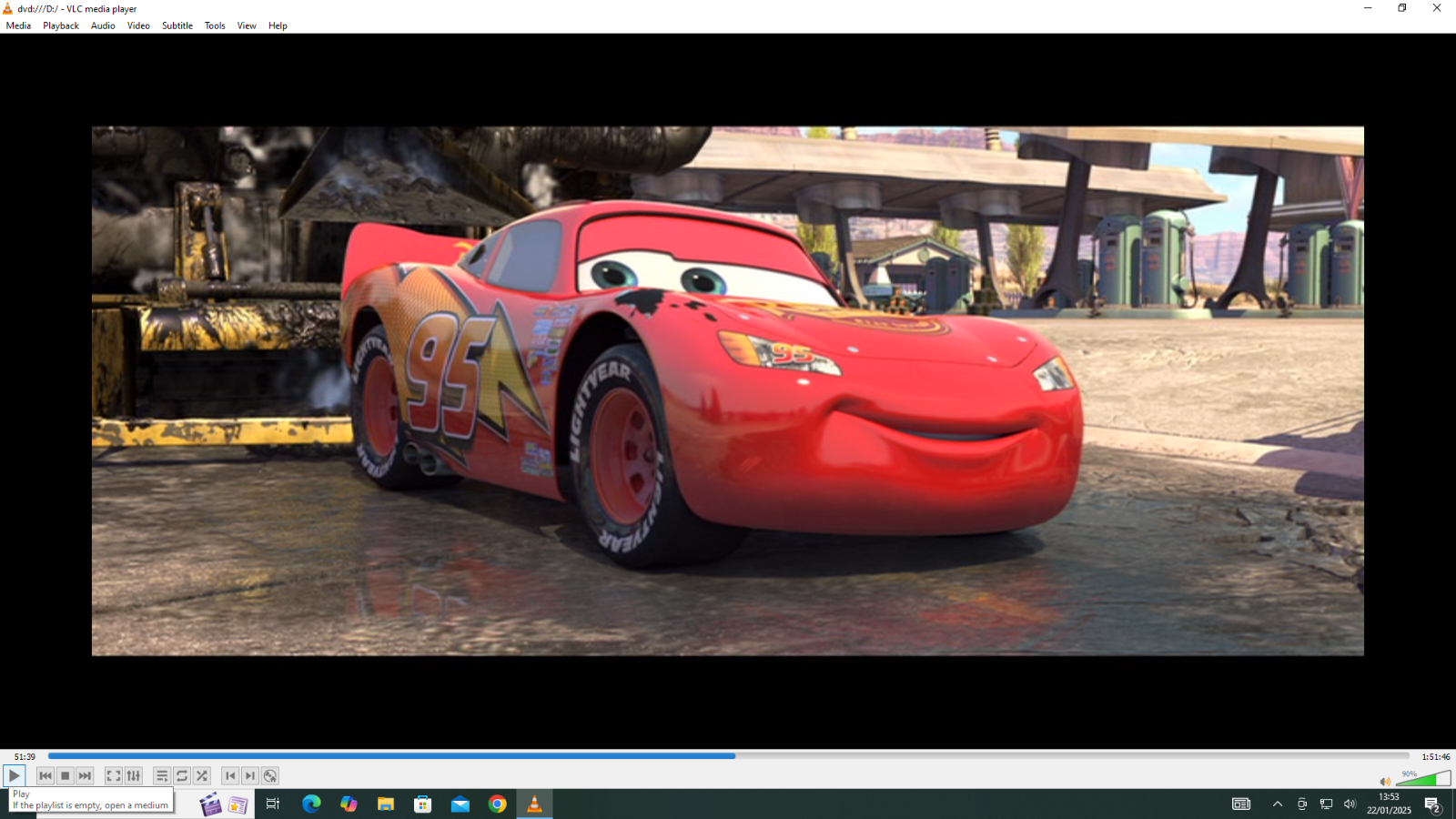
Task: Open the Media menu
Action: 18,25
